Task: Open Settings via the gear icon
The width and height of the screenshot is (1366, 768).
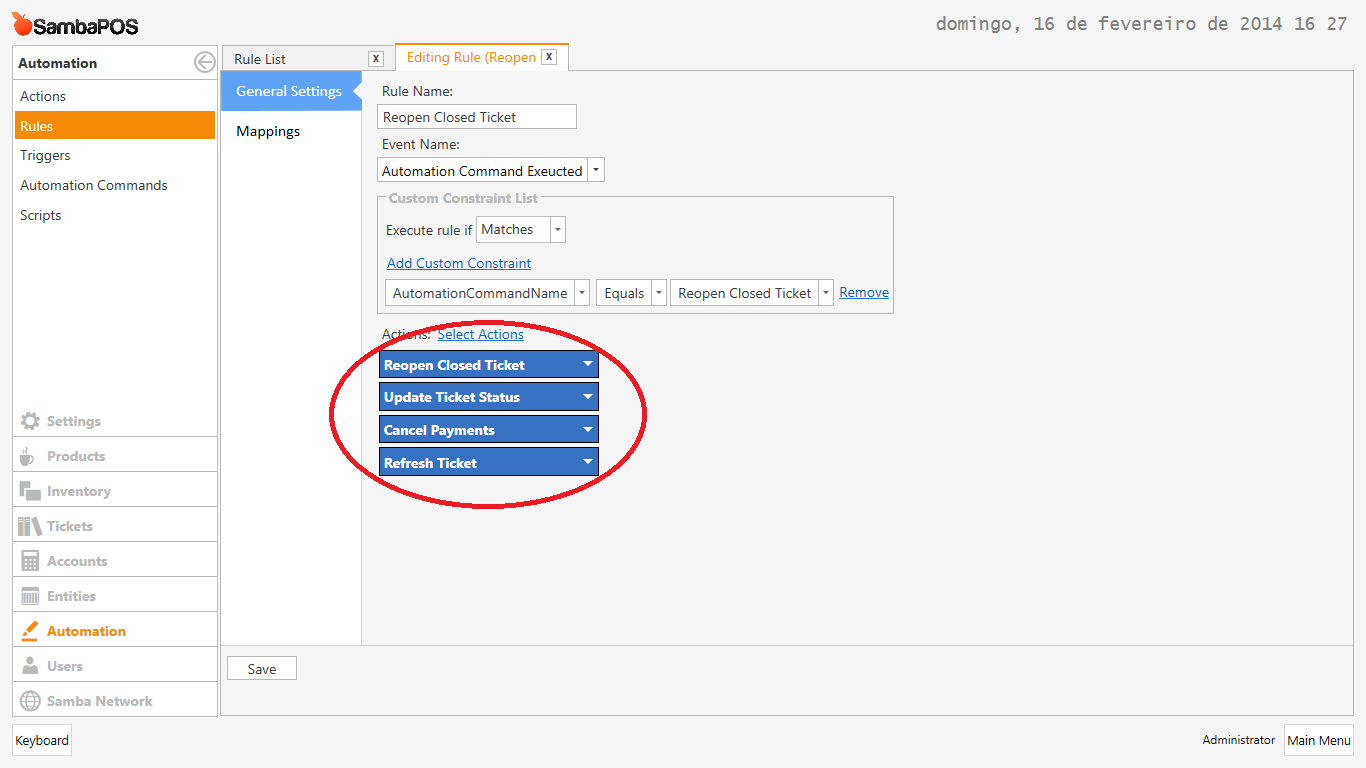Action: (x=31, y=421)
